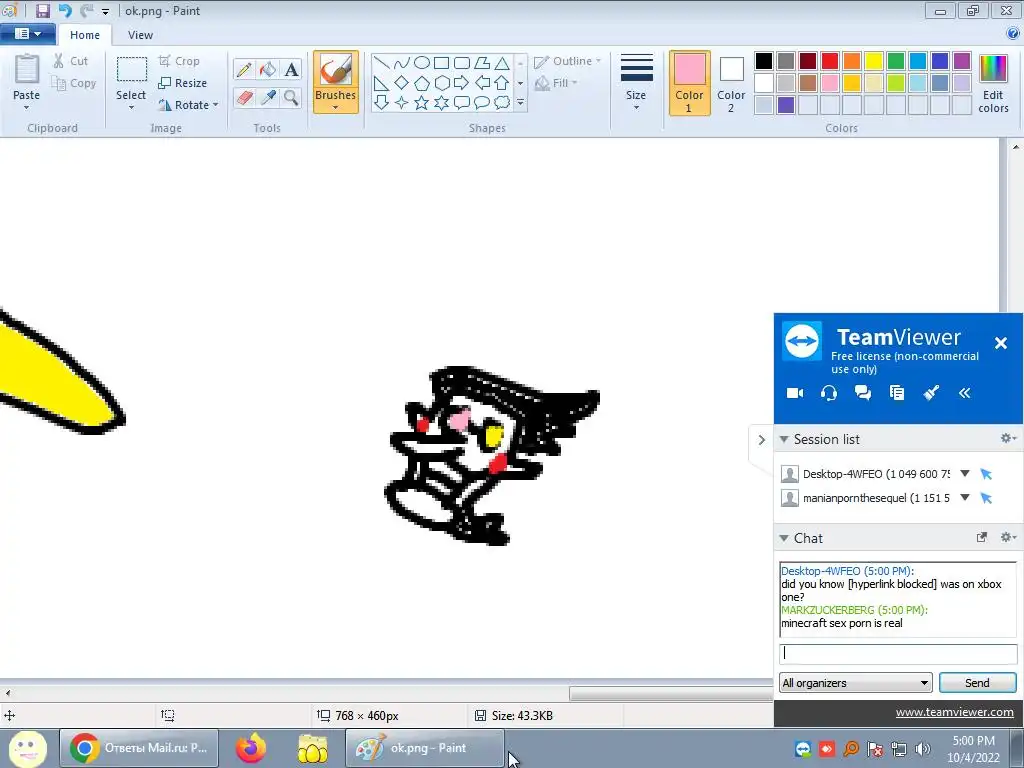Pick the black color swatch
This screenshot has width=1024, height=768.
[764, 61]
